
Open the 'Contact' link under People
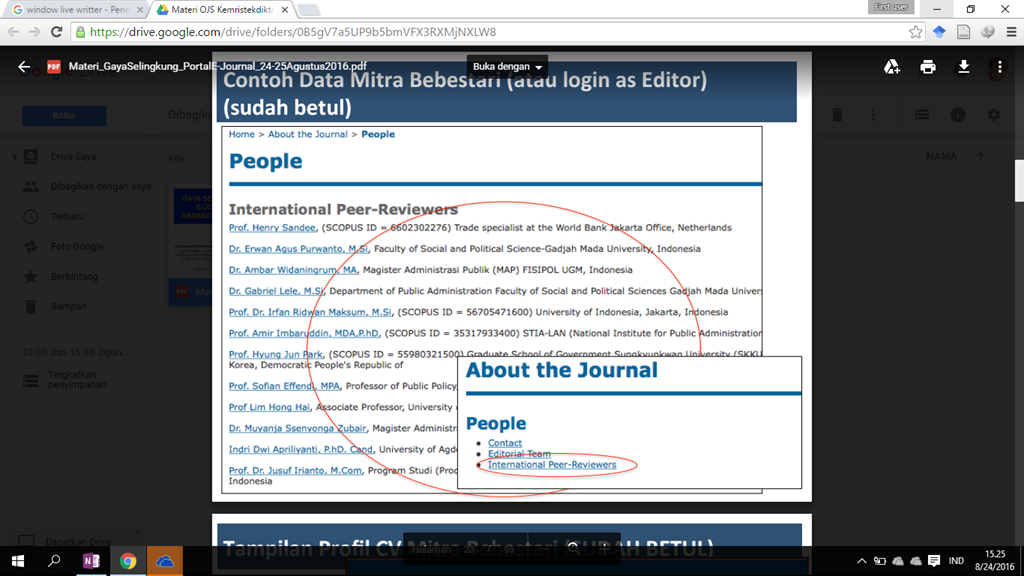click(x=505, y=443)
